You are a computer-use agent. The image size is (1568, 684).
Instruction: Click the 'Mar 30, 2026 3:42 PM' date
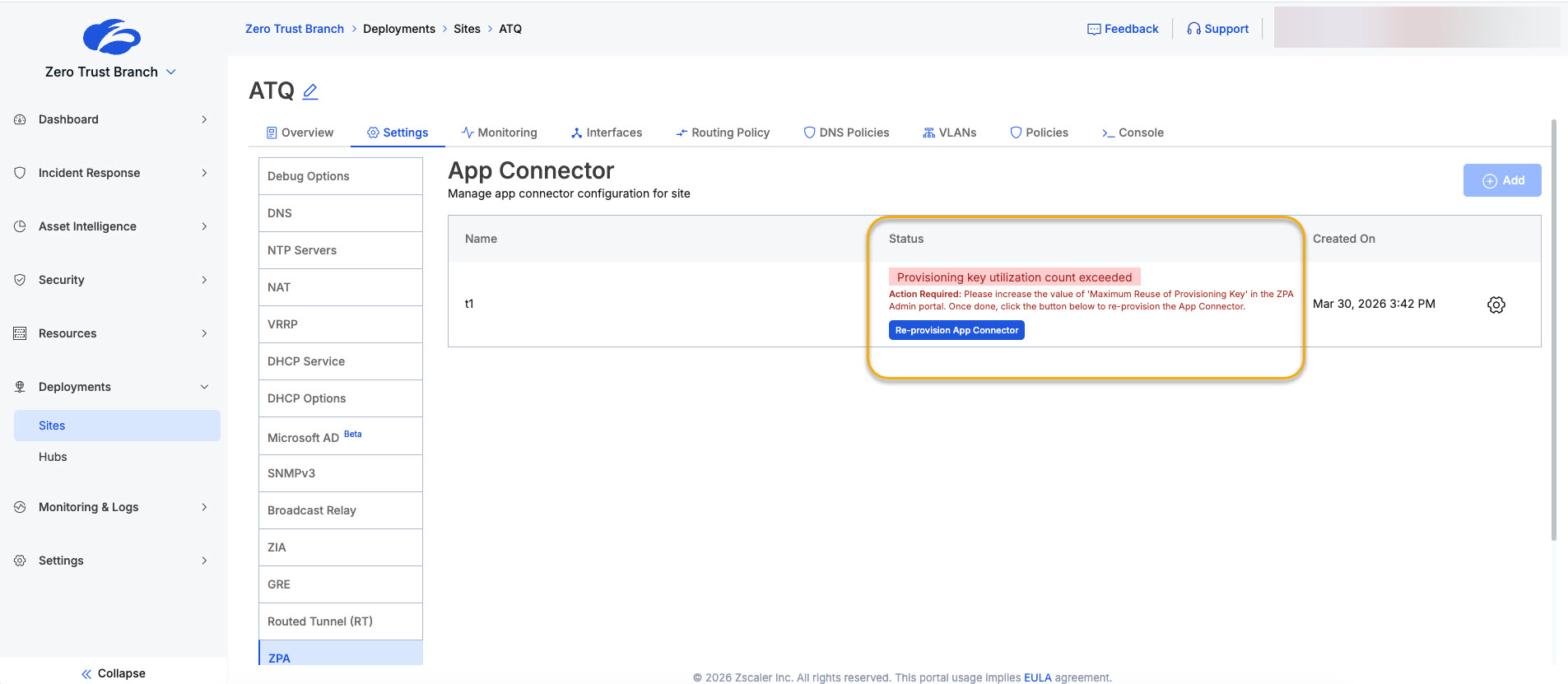[1374, 304]
